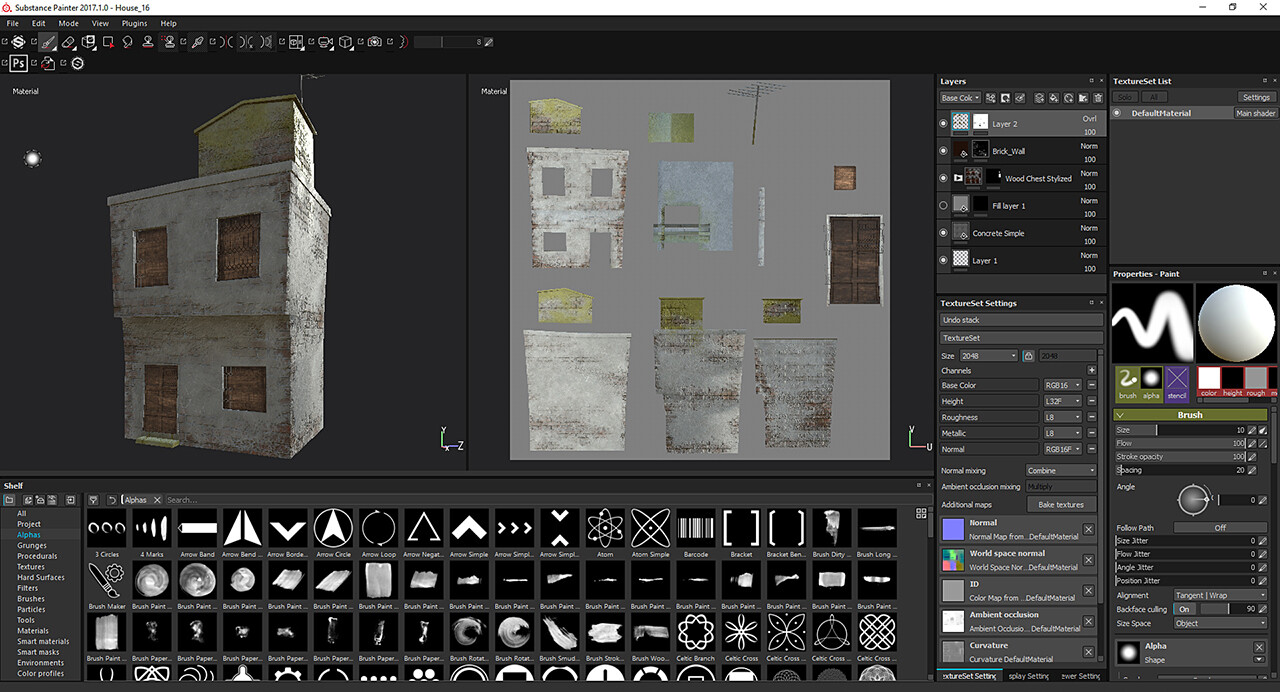Open the Plugins menu
This screenshot has width=1280, height=692.
(x=134, y=23)
